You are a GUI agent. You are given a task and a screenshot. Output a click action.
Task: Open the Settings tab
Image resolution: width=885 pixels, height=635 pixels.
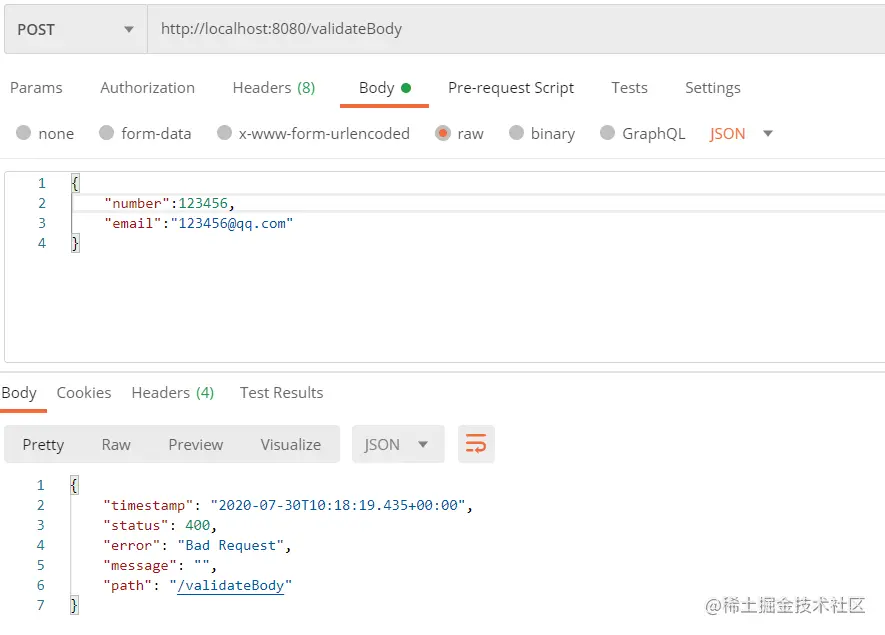point(712,88)
